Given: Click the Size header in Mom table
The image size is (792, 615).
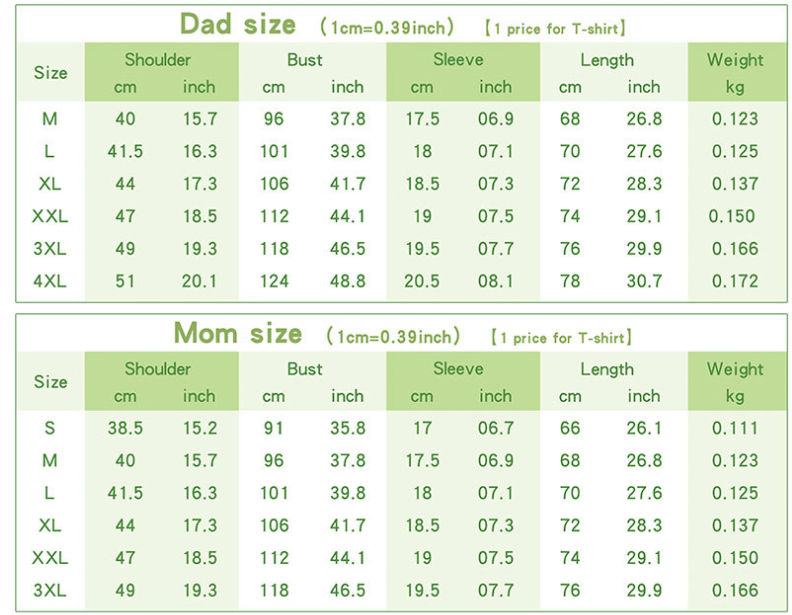Looking at the screenshot, I should pyautogui.click(x=51, y=382).
